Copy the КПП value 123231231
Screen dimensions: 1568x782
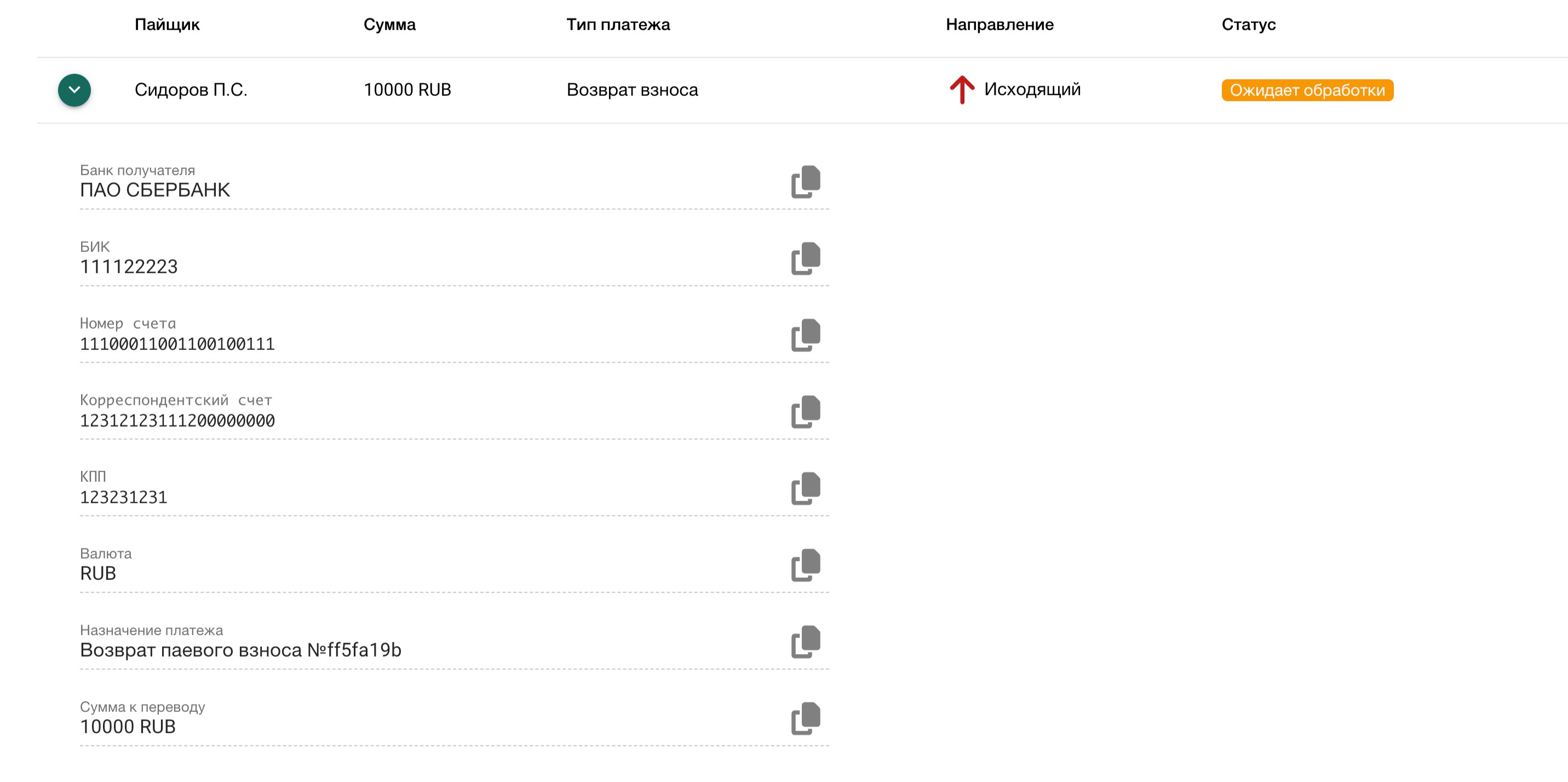[805, 488]
